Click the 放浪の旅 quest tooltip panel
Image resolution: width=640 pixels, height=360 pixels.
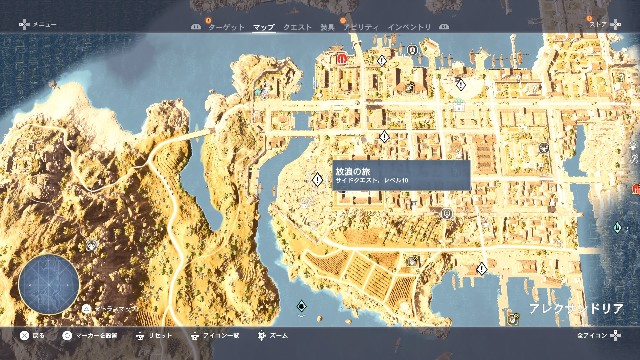pos(401,175)
